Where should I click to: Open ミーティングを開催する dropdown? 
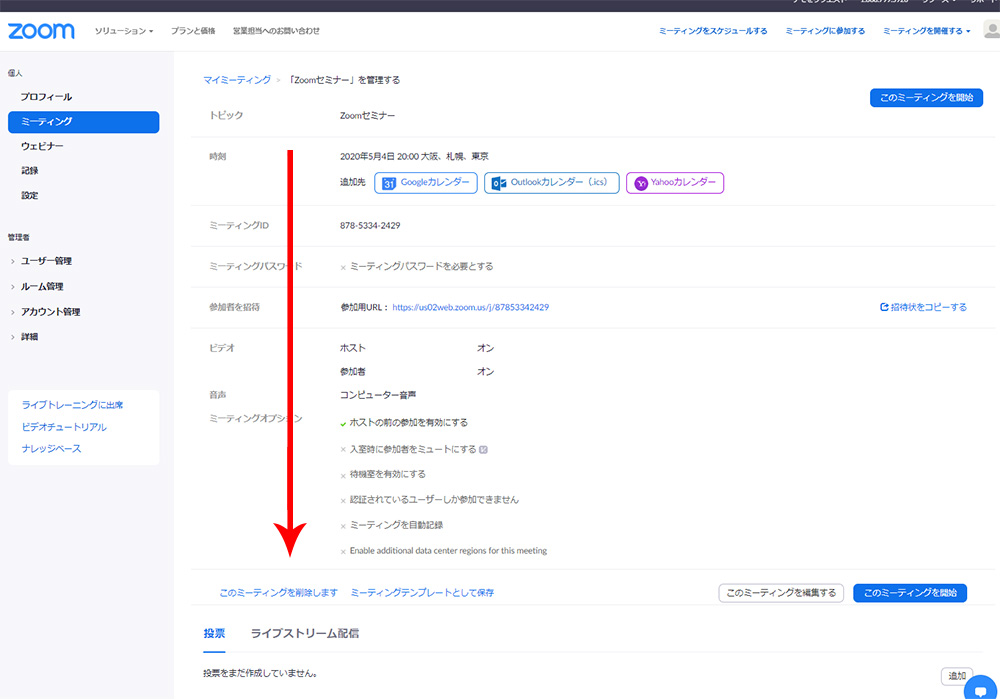(x=926, y=31)
